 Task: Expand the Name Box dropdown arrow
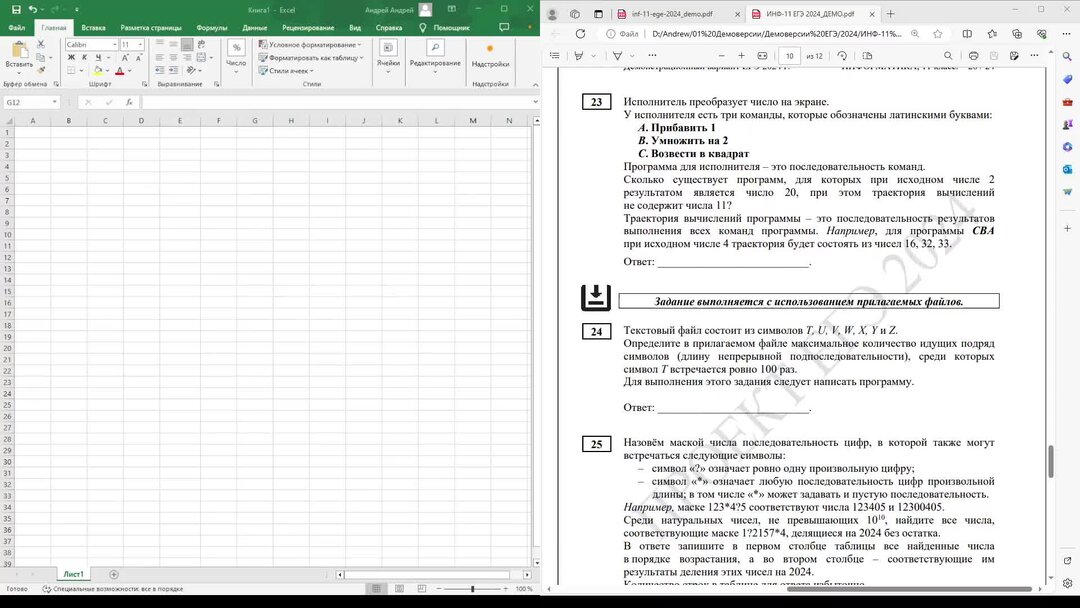click(x=54, y=102)
